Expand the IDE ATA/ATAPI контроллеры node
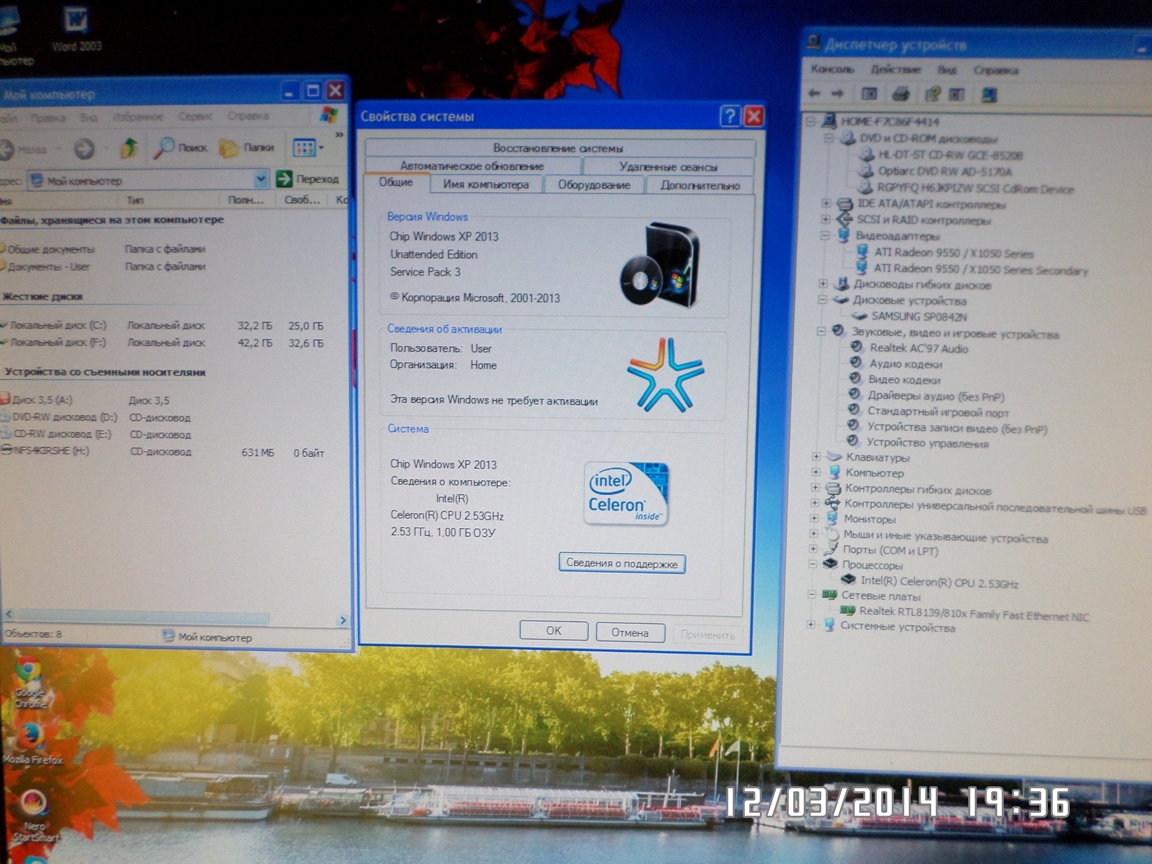 pos(826,204)
